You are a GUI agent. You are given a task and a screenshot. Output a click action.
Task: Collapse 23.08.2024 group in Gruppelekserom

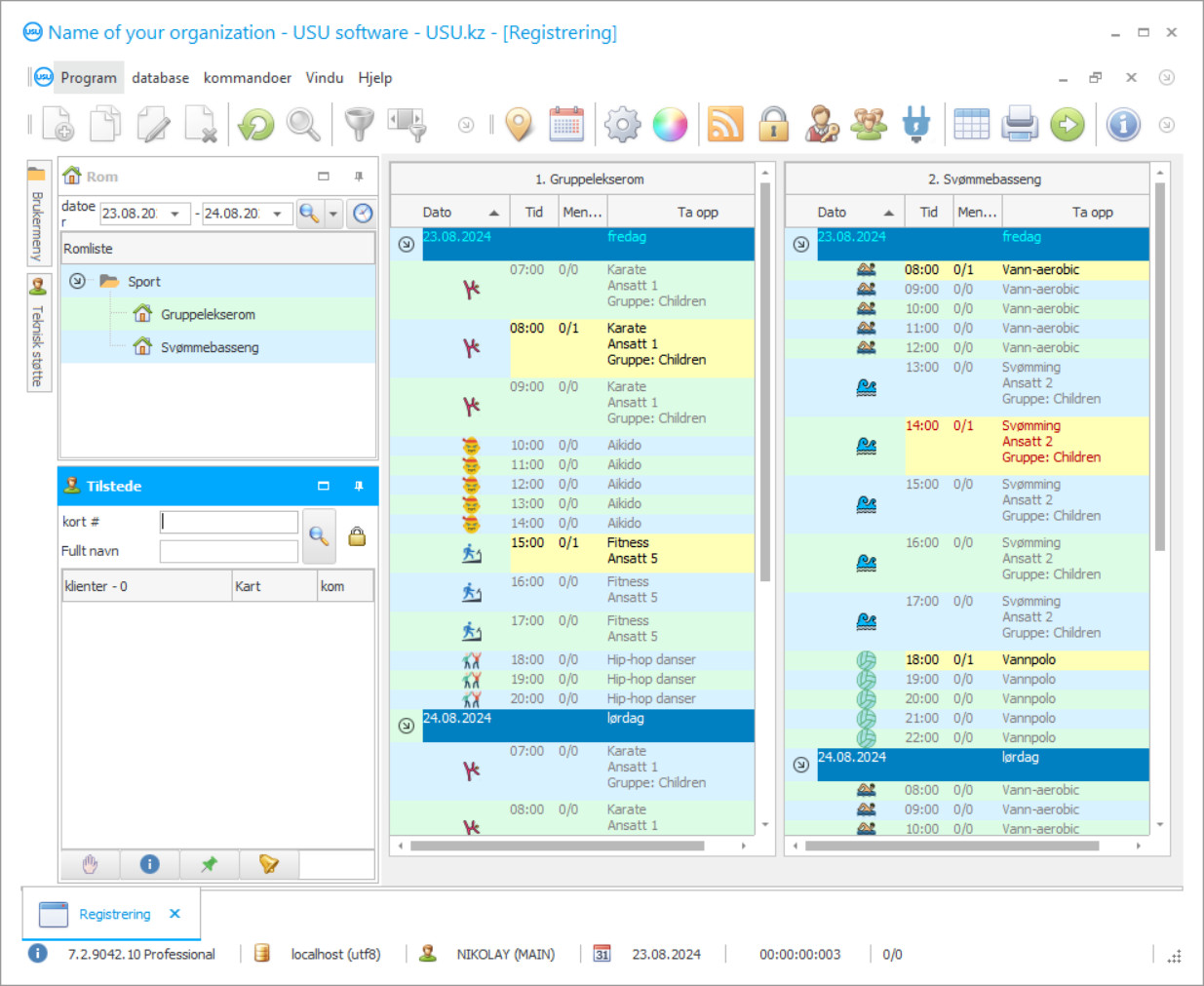[407, 244]
